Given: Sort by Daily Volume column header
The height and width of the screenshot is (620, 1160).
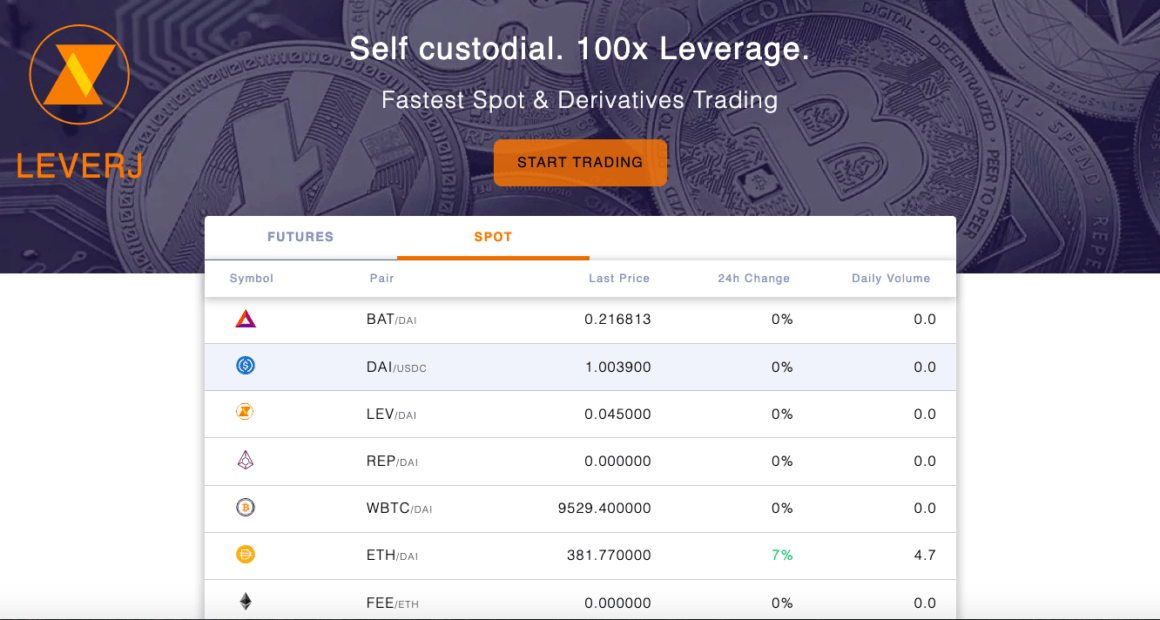Looking at the screenshot, I should coord(890,278).
